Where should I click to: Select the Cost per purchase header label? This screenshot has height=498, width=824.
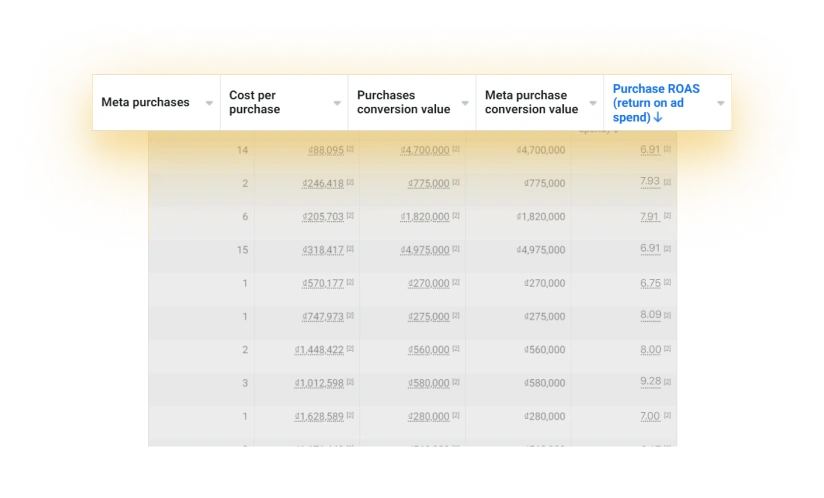(254, 102)
